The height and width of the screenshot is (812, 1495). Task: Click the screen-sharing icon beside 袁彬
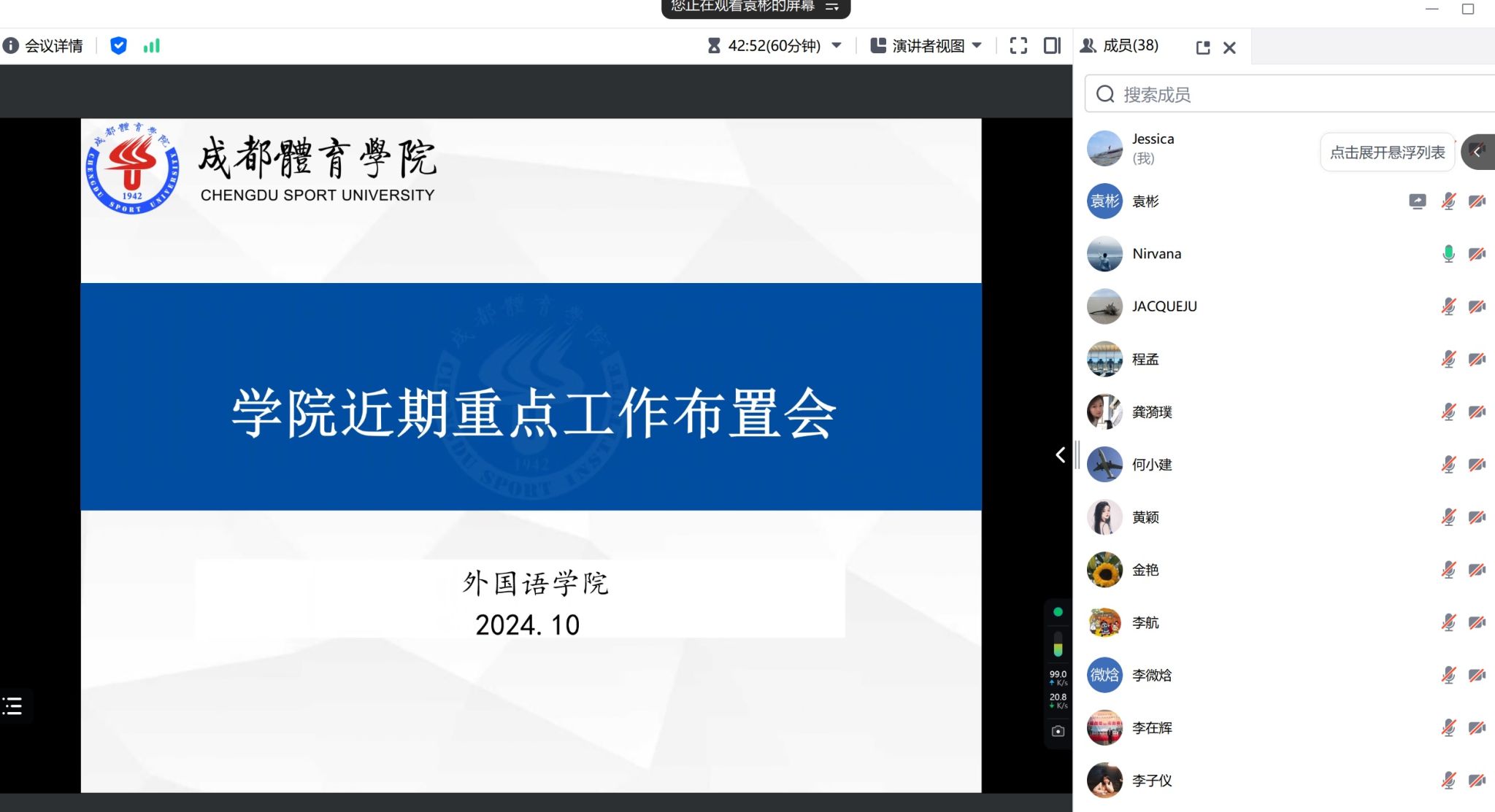1417,201
